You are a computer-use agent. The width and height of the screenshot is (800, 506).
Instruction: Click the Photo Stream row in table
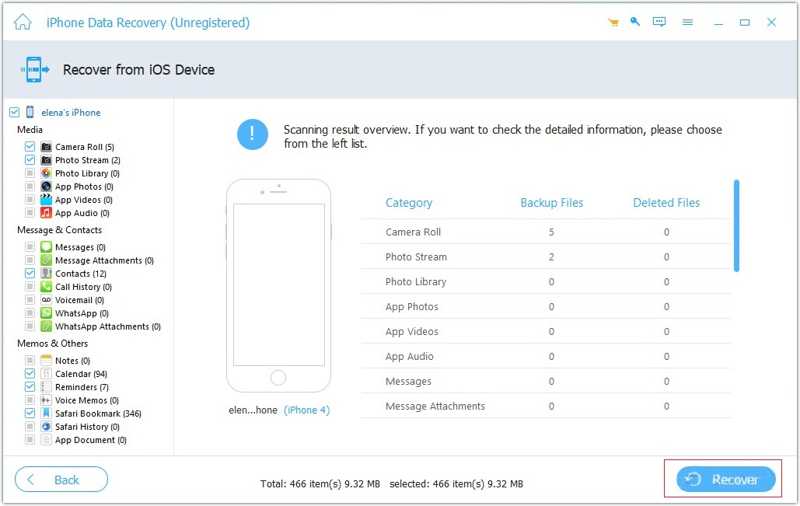[x=545, y=257]
